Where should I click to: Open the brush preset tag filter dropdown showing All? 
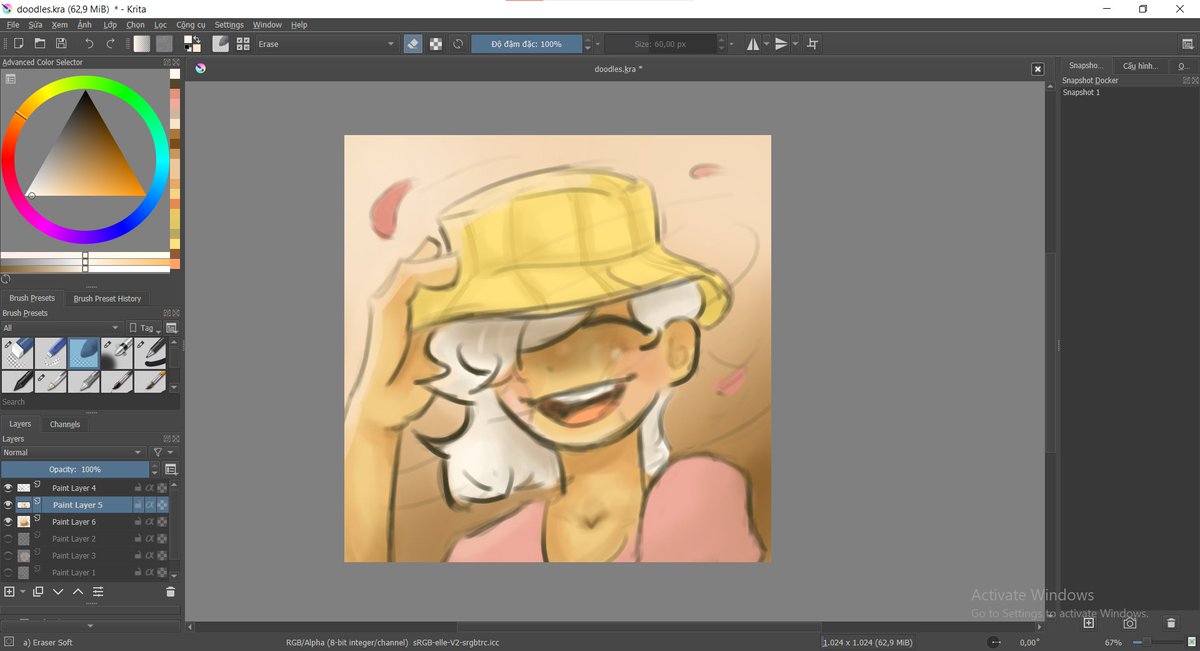62,328
